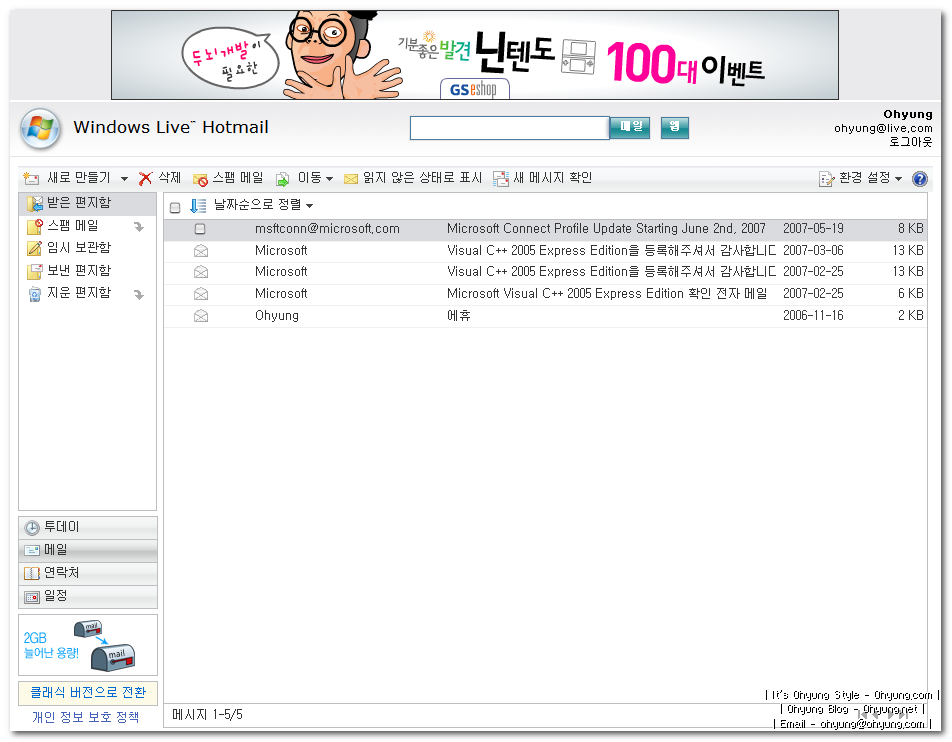
Task: Open Microsoft Visual C++ 2005 확인 전자 메일 message
Action: pos(607,294)
